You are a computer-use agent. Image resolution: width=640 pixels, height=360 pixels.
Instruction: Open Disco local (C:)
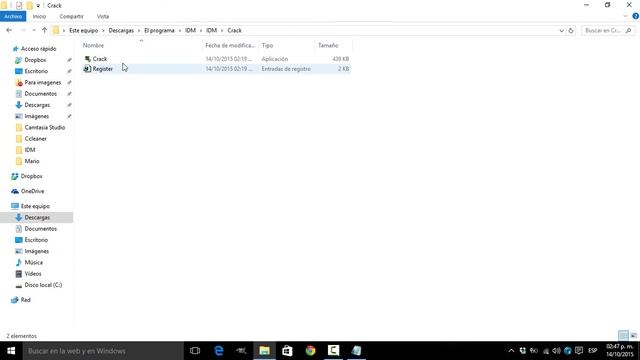43,285
